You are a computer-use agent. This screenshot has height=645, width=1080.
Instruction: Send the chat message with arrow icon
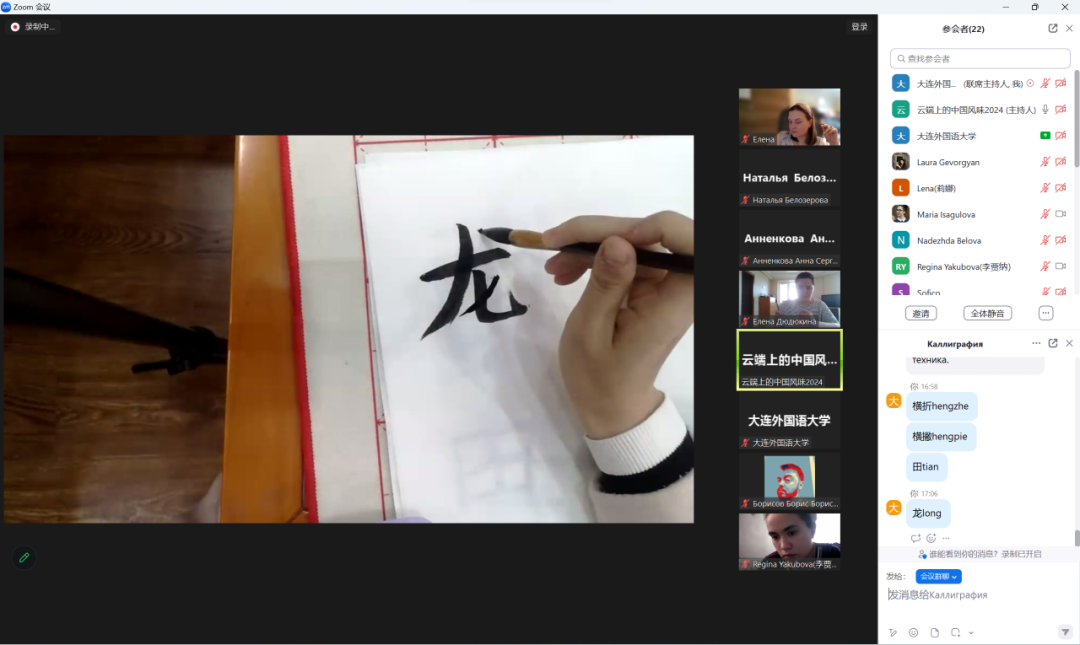pos(1065,632)
